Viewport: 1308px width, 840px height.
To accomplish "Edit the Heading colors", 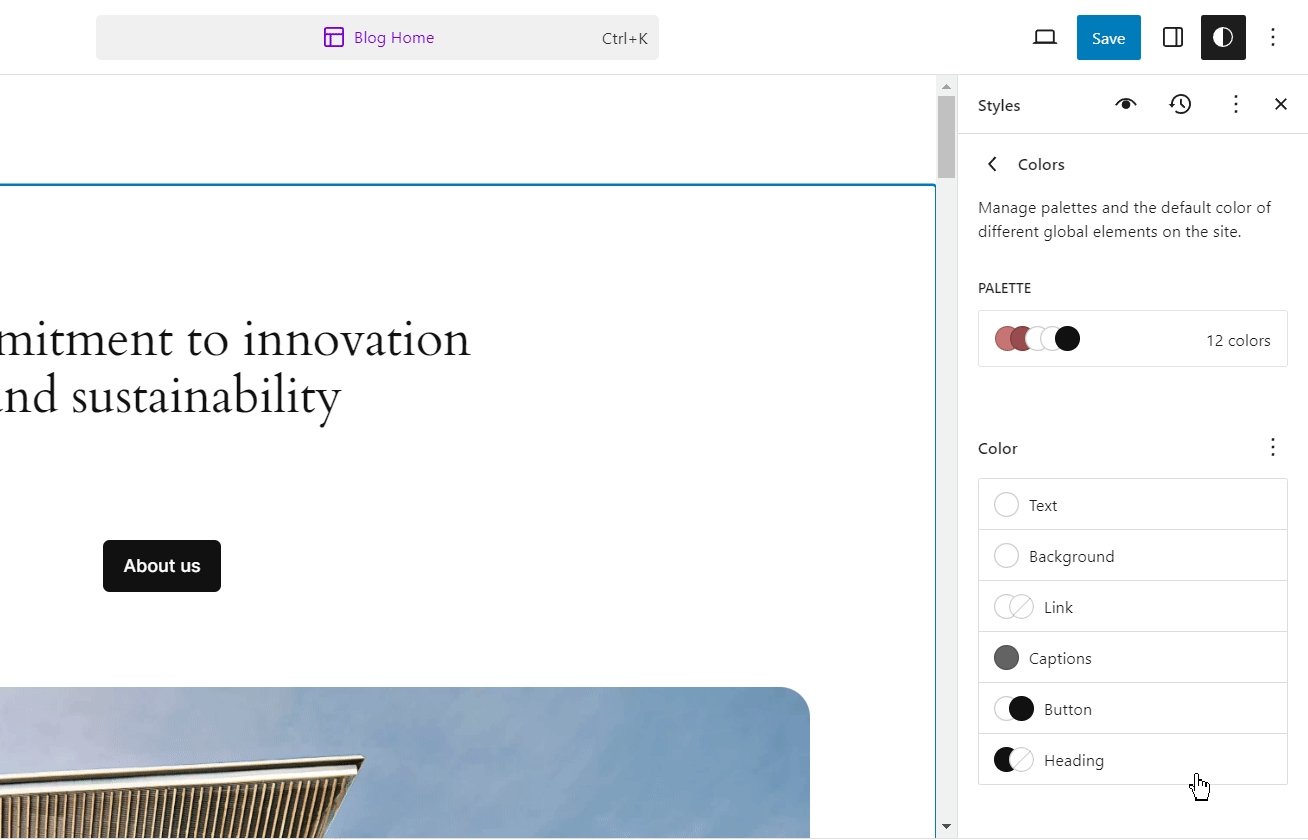I will tap(1132, 760).
